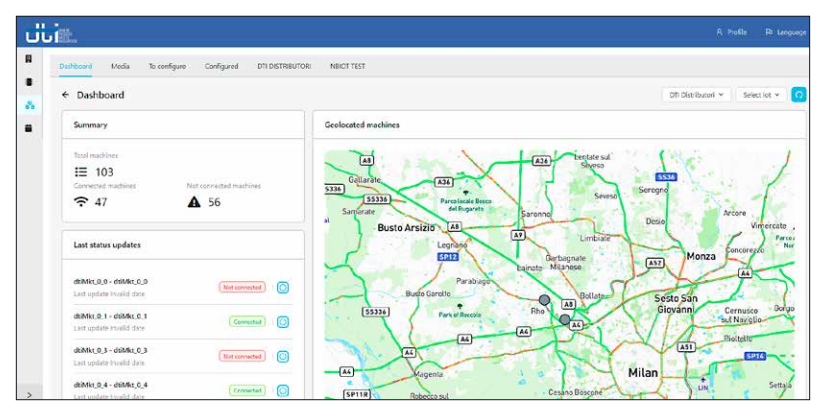Open the Language selector
Image resolution: width=821 pixels, height=416 pixels.
click(x=785, y=32)
